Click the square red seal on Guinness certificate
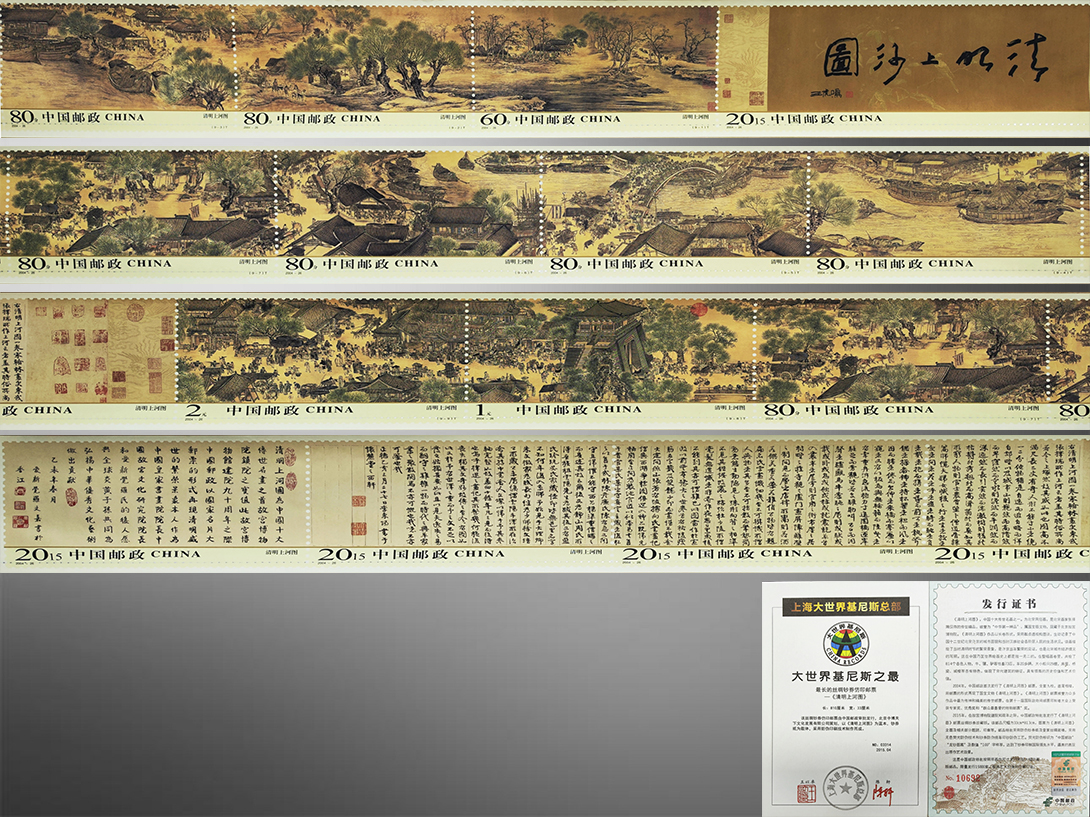This screenshot has width=1090, height=817. [806, 793]
